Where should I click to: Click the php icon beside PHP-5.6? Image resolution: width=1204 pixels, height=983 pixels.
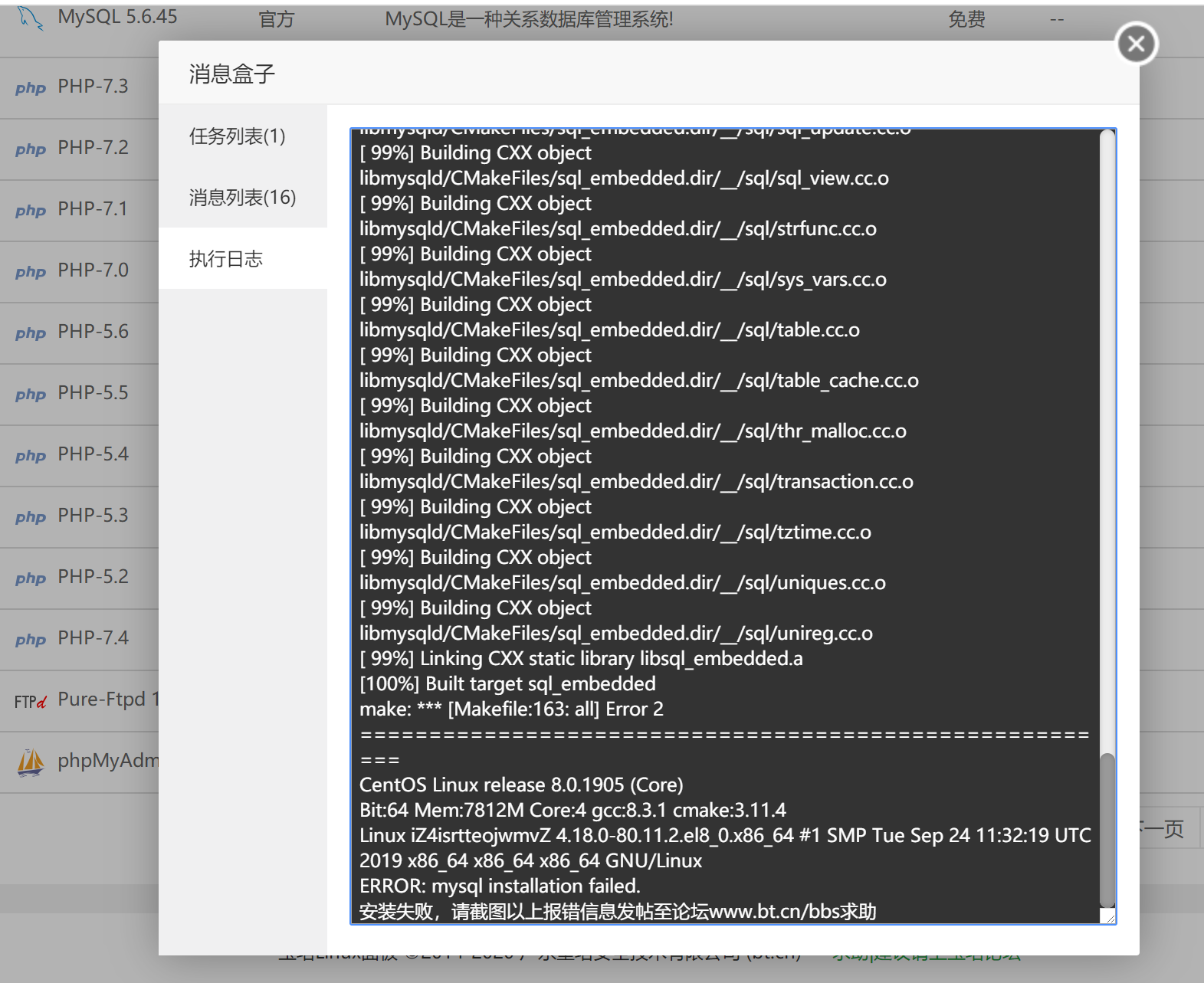[x=31, y=333]
